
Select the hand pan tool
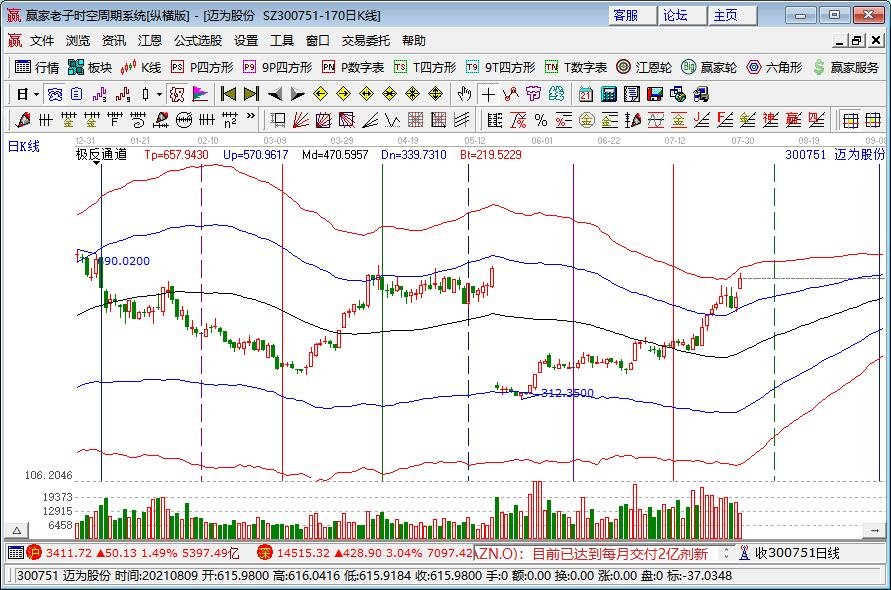coord(464,94)
